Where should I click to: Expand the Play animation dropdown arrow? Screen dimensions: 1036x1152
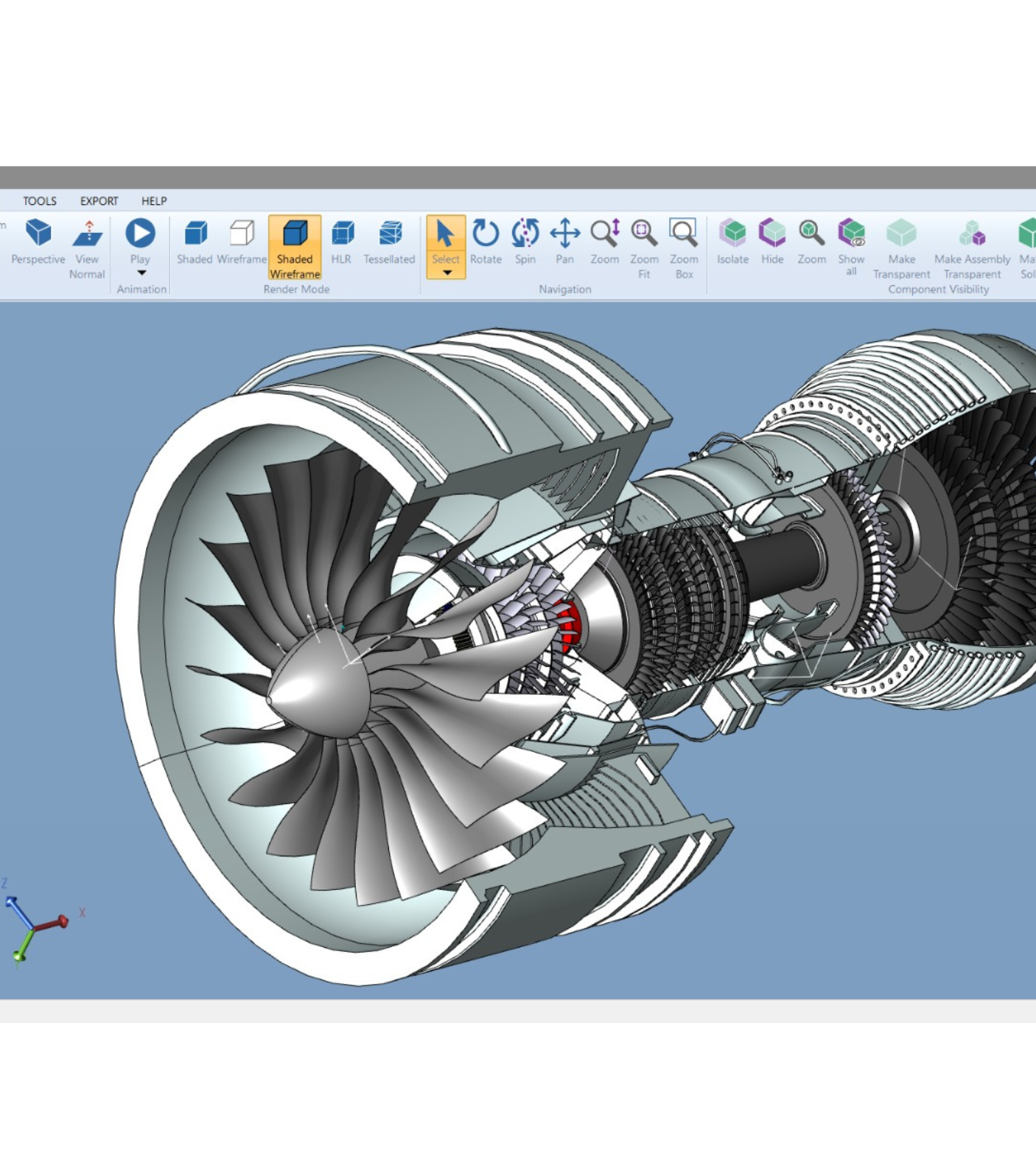point(141,273)
